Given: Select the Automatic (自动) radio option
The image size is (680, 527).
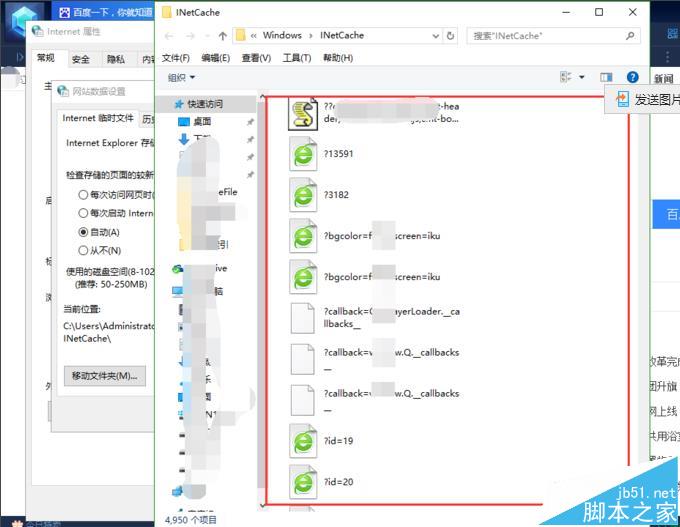Looking at the screenshot, I should click(x=83, y=232).
